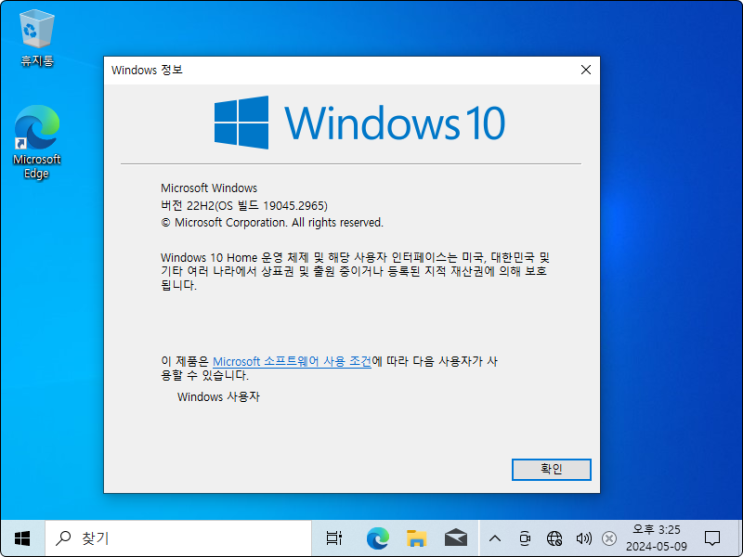Open the clock and date display

pos(656,539)
